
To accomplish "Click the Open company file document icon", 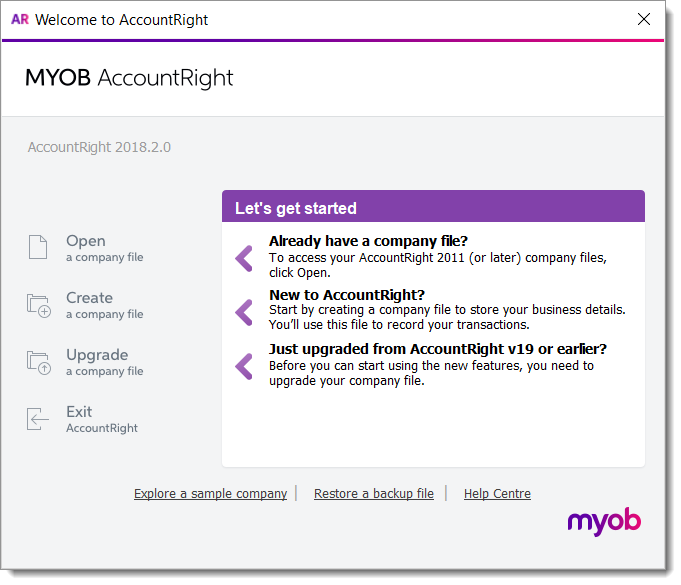I will point(38,247).
